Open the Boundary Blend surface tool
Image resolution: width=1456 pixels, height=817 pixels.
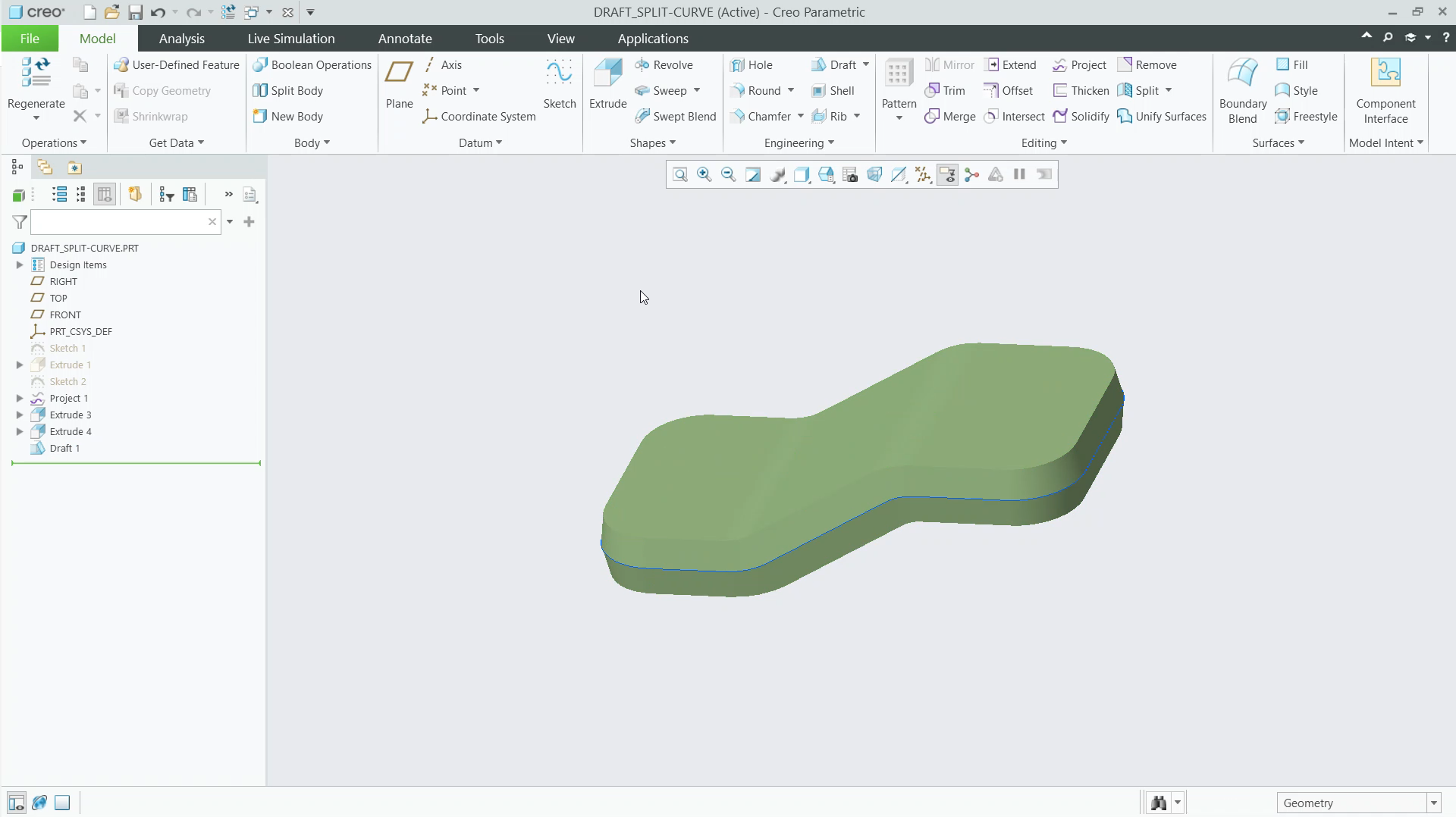point(1242,89)
